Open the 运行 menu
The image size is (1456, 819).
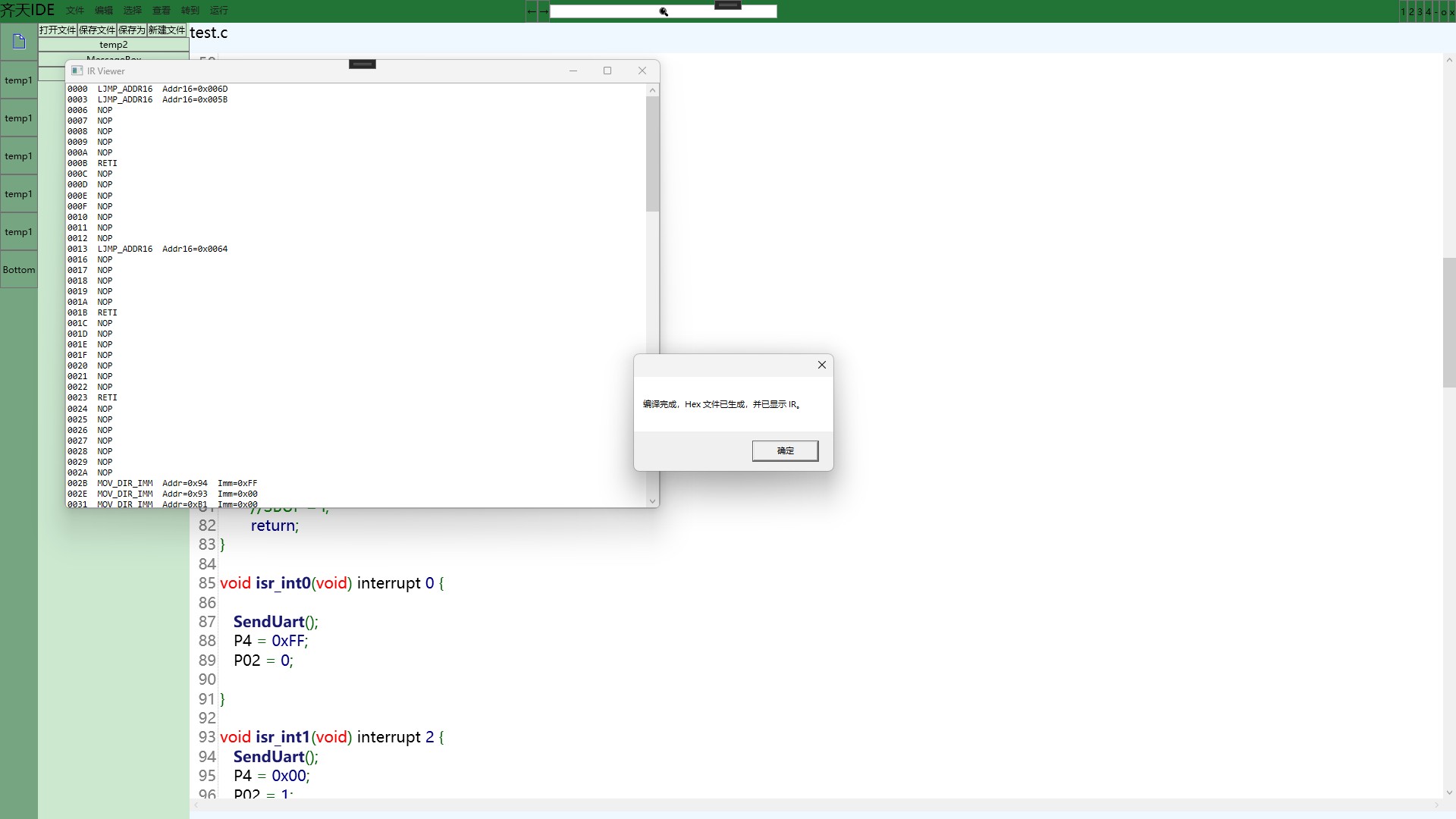pyautogui.click(x=218, y=11)
